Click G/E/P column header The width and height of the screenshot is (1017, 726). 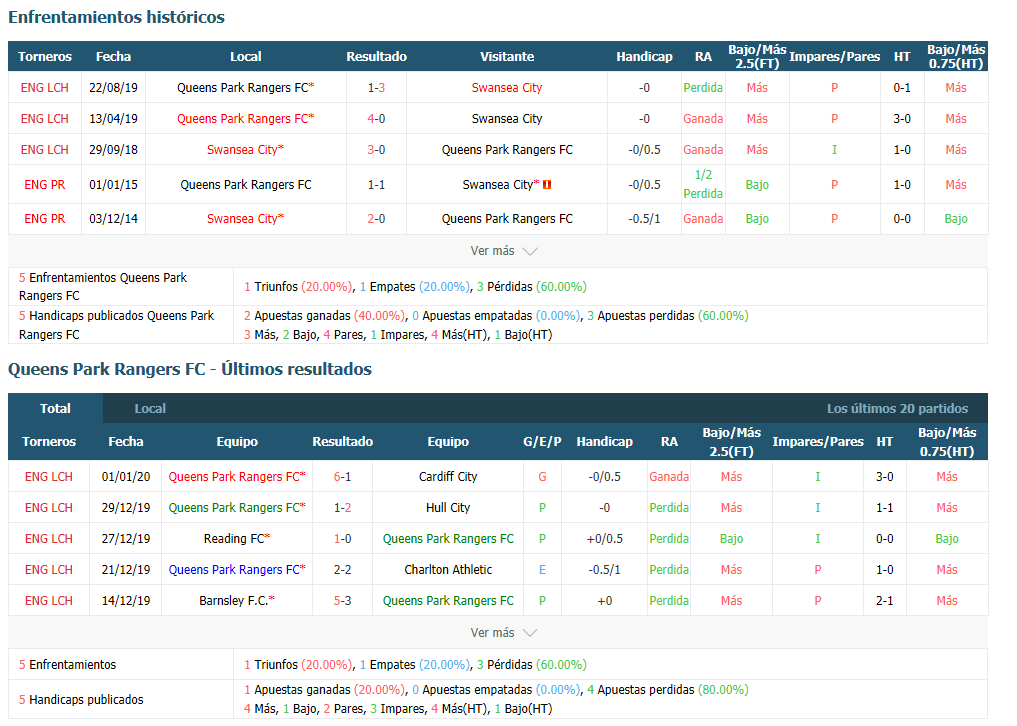[542, 442]
